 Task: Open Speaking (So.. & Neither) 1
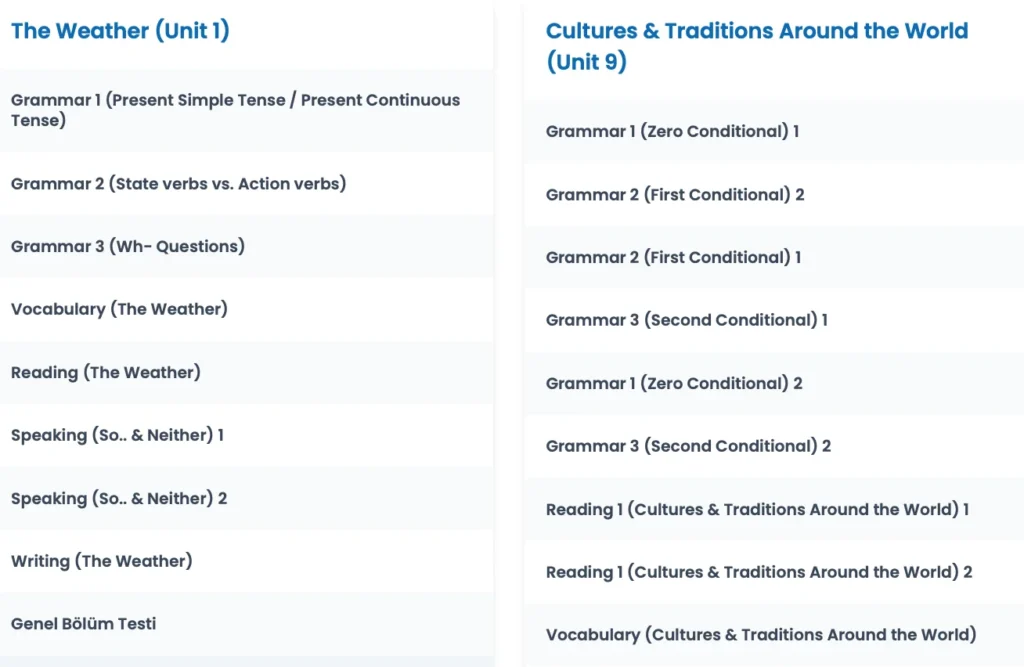pos(247,435)
